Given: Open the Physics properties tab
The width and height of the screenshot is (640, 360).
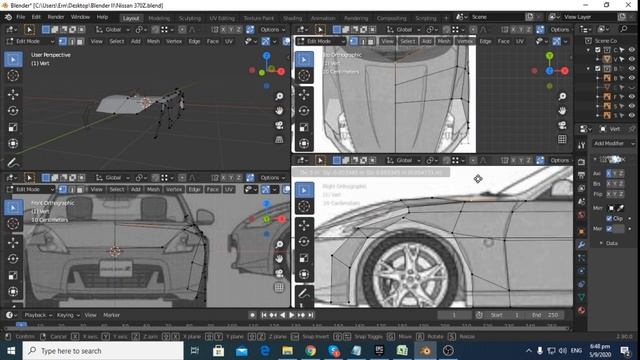Looking at the screenshot, I should [581, 271].
